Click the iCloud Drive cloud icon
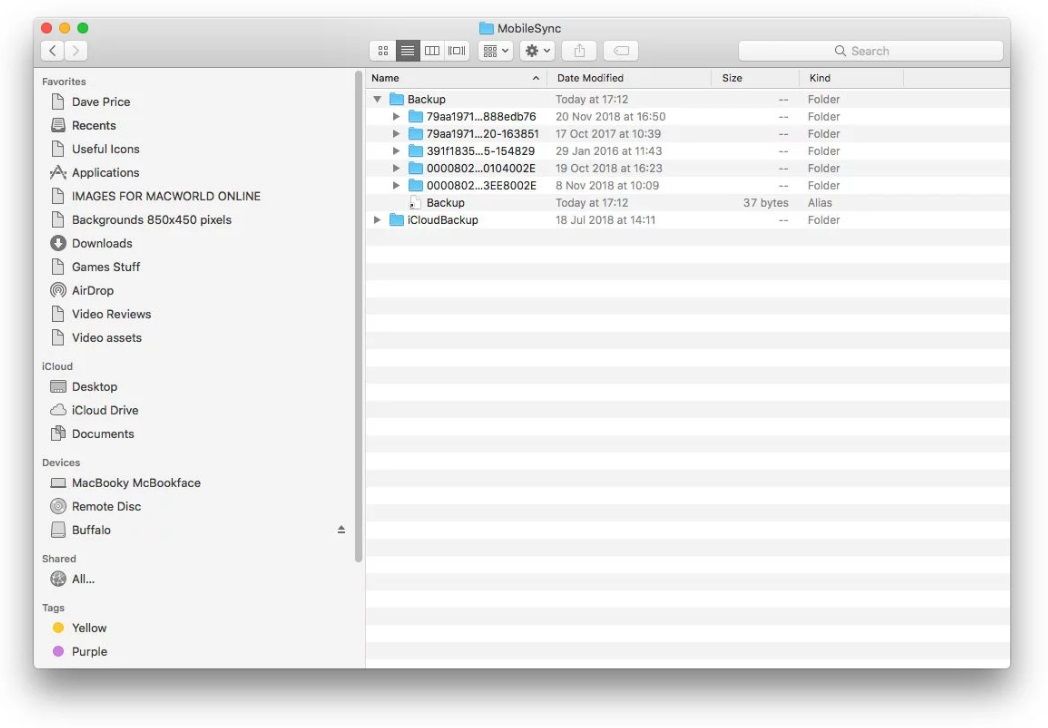The width and height of the screenshot is (1048, 728). coord(58,410)
